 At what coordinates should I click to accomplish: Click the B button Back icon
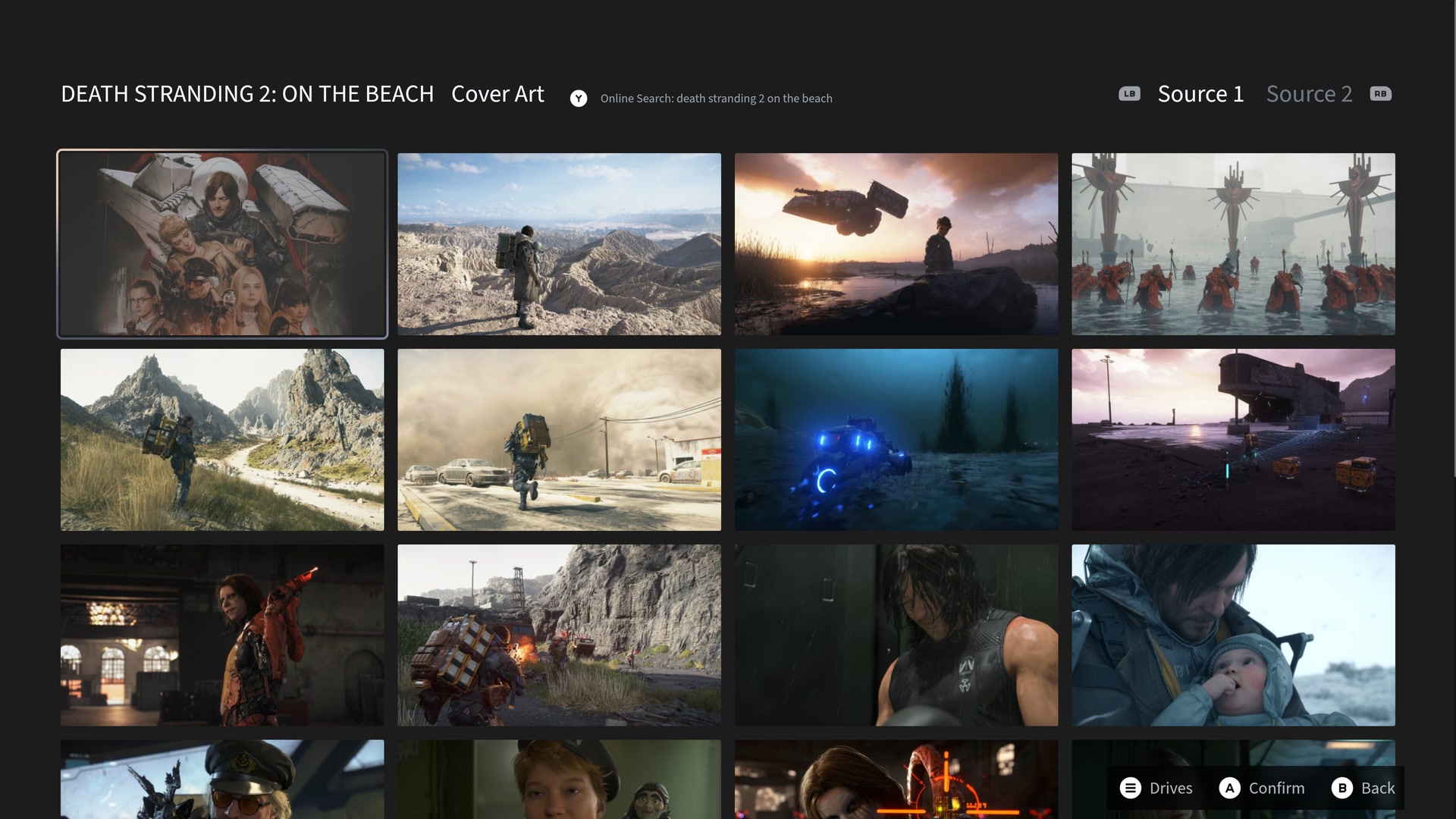coord(1341,788)
